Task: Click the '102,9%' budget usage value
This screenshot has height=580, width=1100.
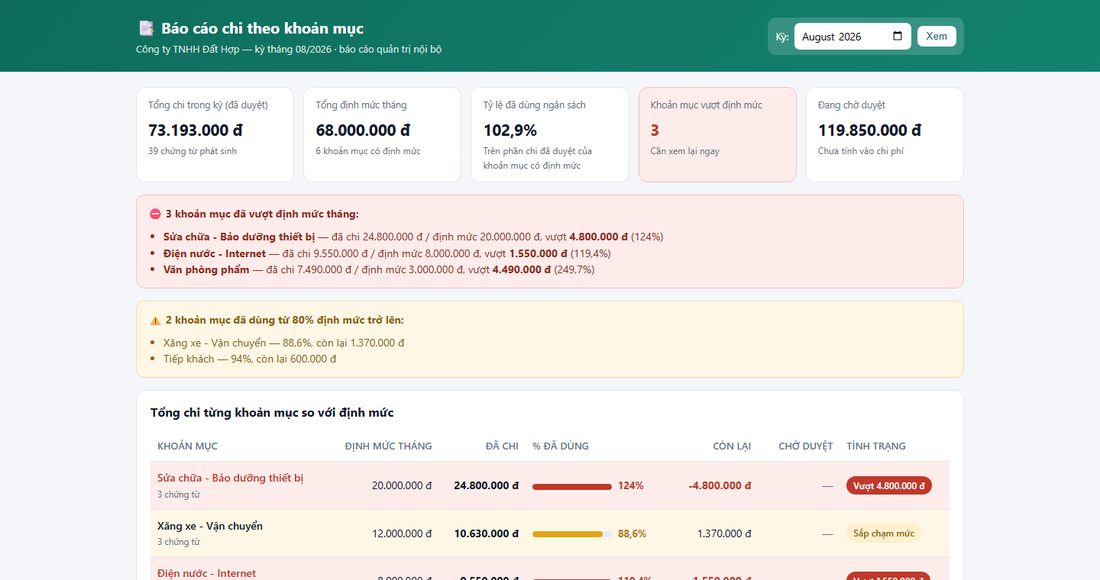Action: point(510,130)
